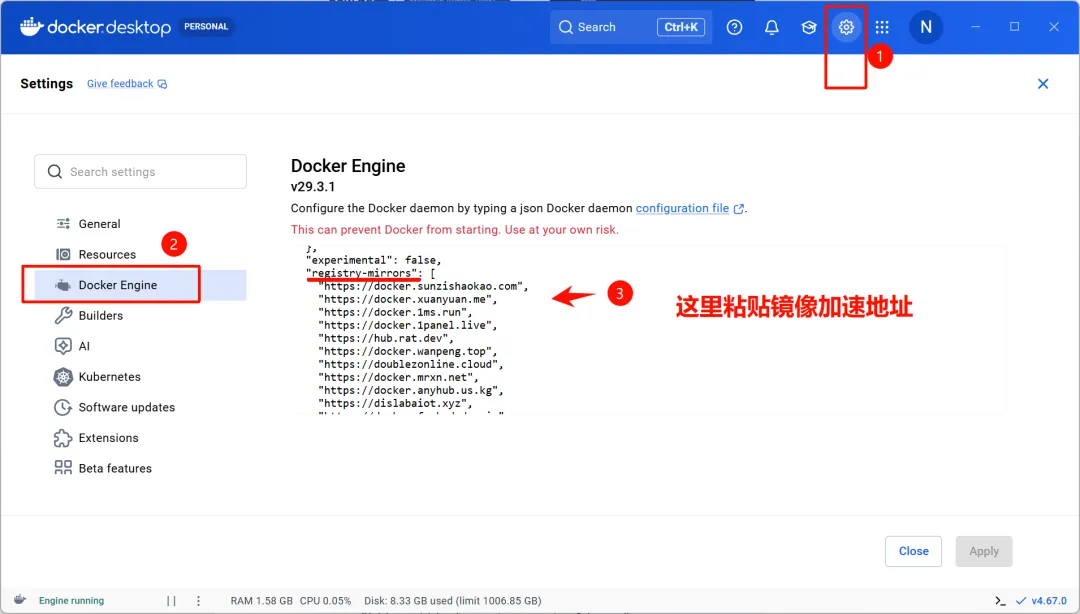Viewport: 1080px width, 614px height.
Task: Click the Beta features grid icon
Action: click(63, 468)
